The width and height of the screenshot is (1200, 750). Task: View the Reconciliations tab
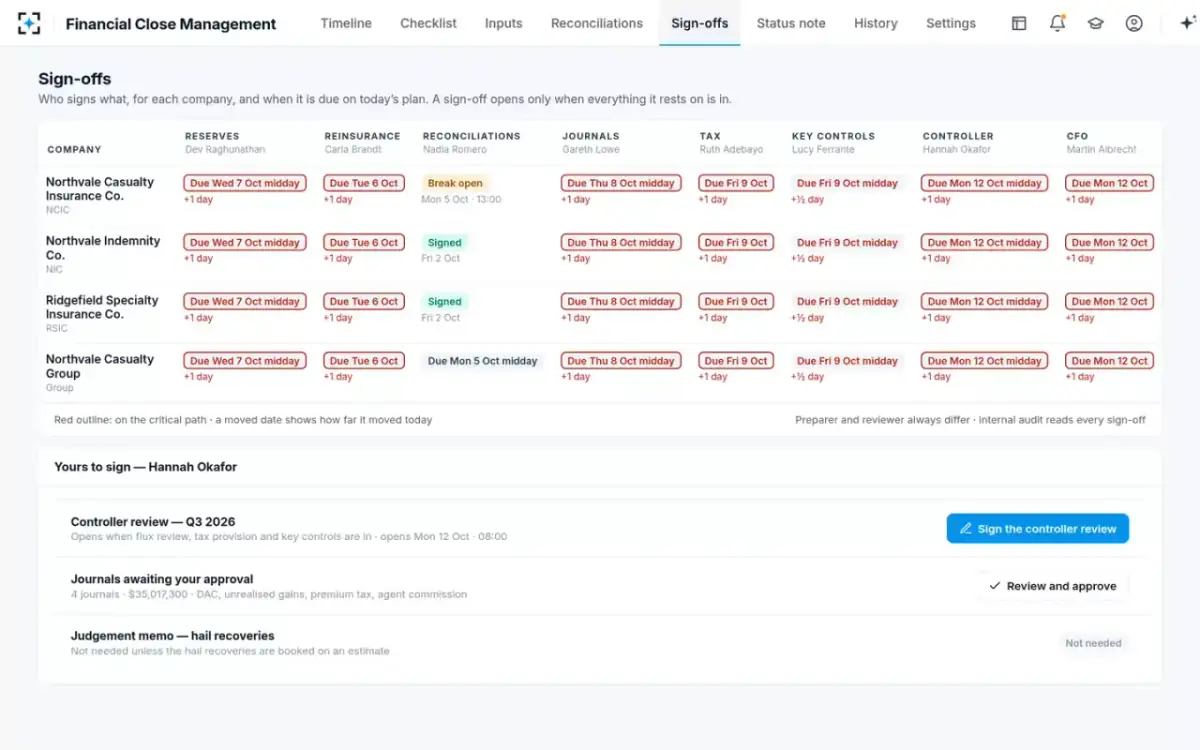[x=597, y=23]
